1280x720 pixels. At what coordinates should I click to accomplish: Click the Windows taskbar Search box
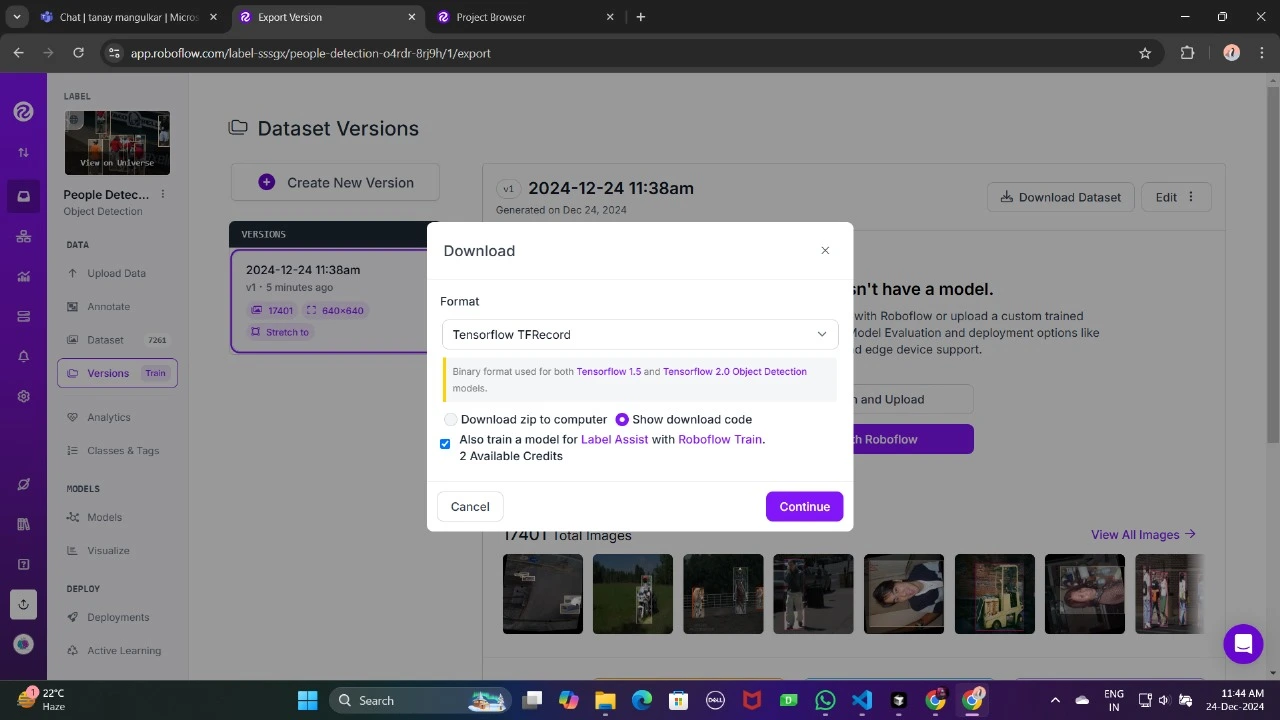419,700
